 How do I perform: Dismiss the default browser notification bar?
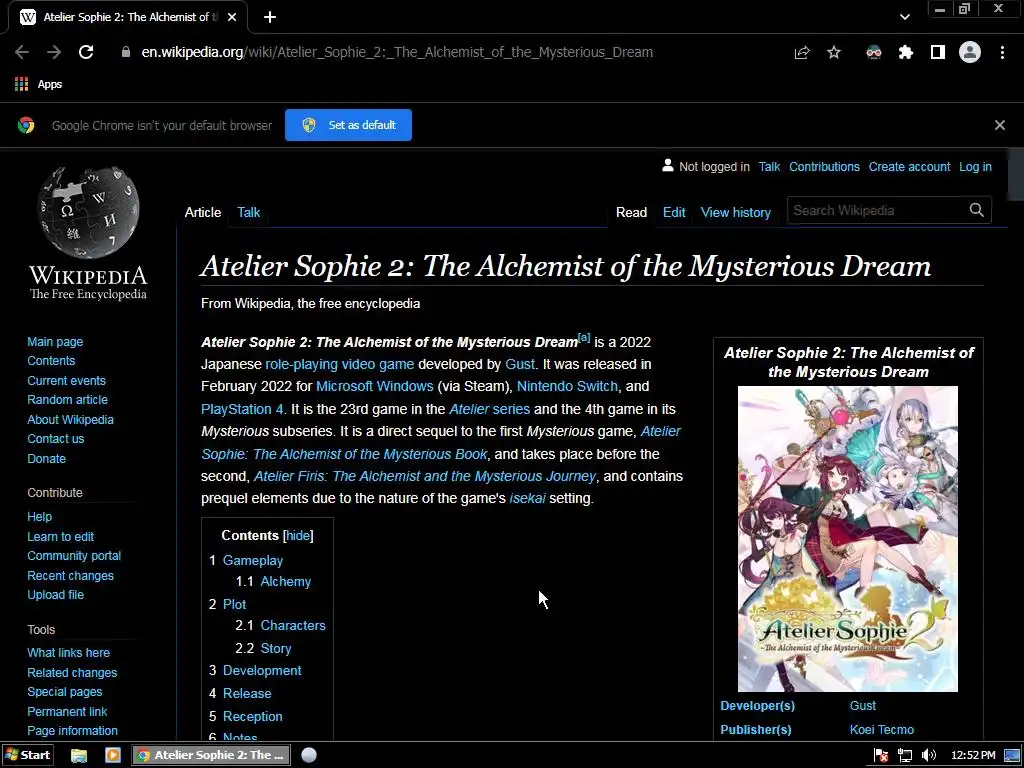click(1000, 125)
